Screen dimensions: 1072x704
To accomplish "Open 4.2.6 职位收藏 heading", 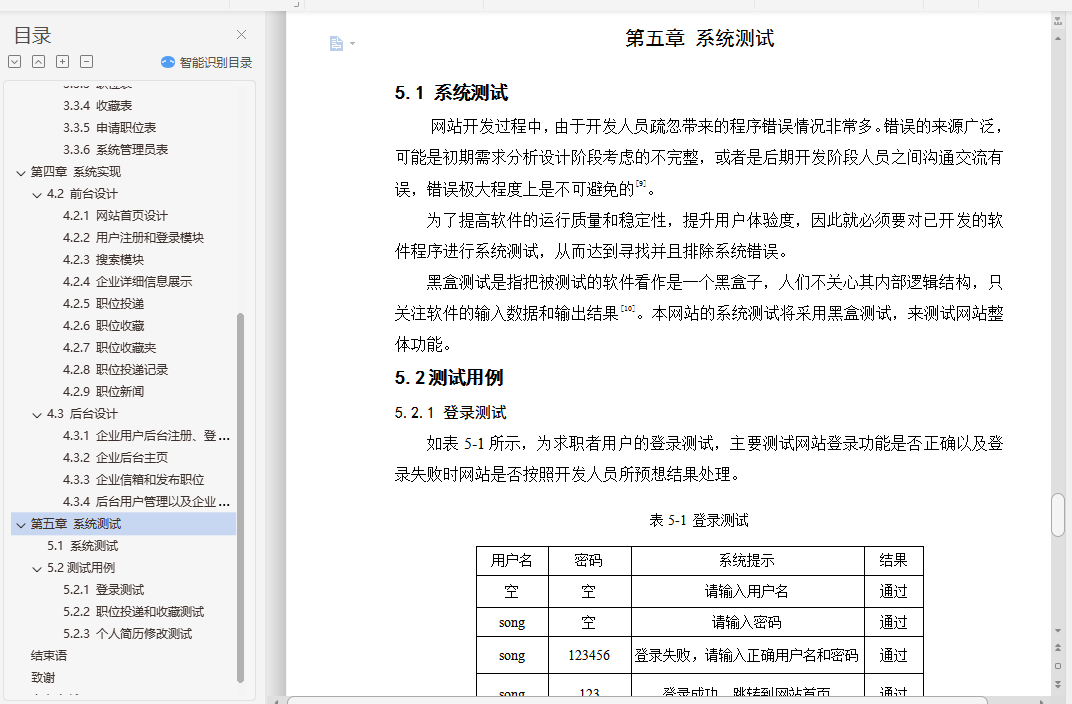I will [103, 325].
